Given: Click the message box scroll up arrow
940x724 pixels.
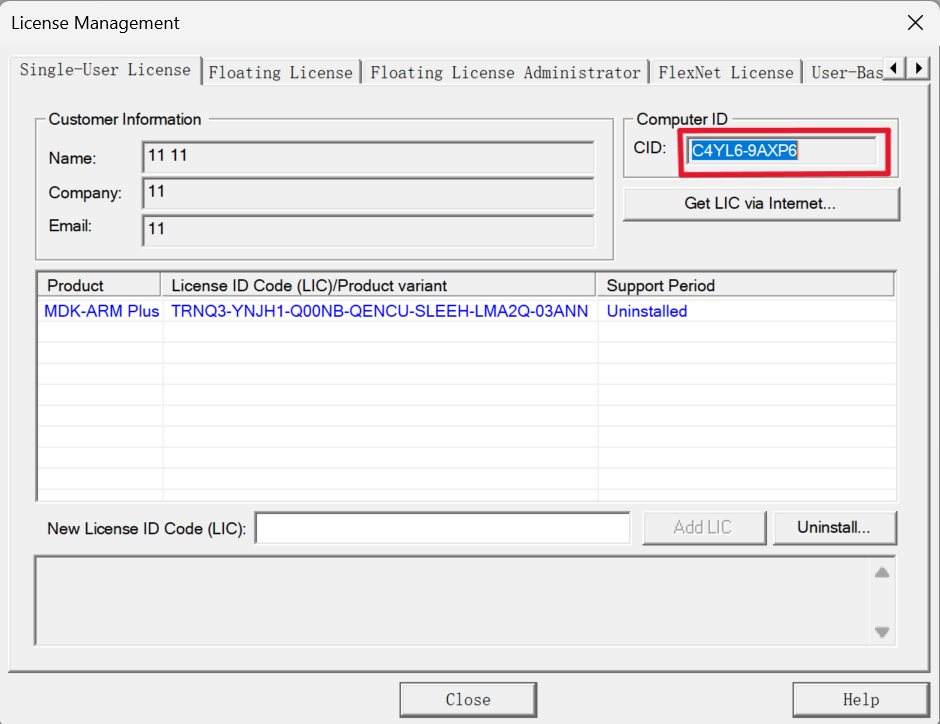Looking at the screenshot, I should (882, 573).
